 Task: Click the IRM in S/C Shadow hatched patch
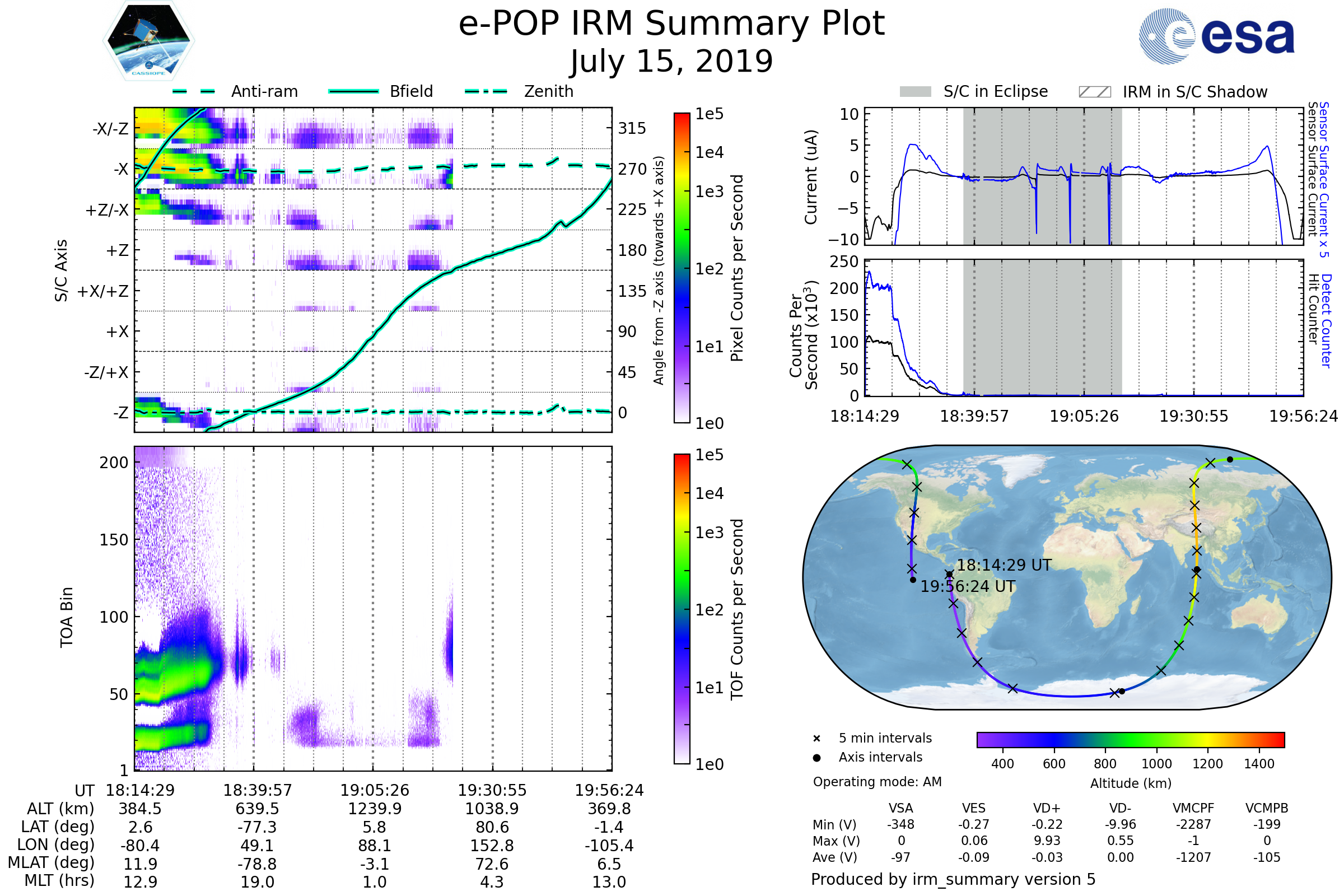(1094, 92)
